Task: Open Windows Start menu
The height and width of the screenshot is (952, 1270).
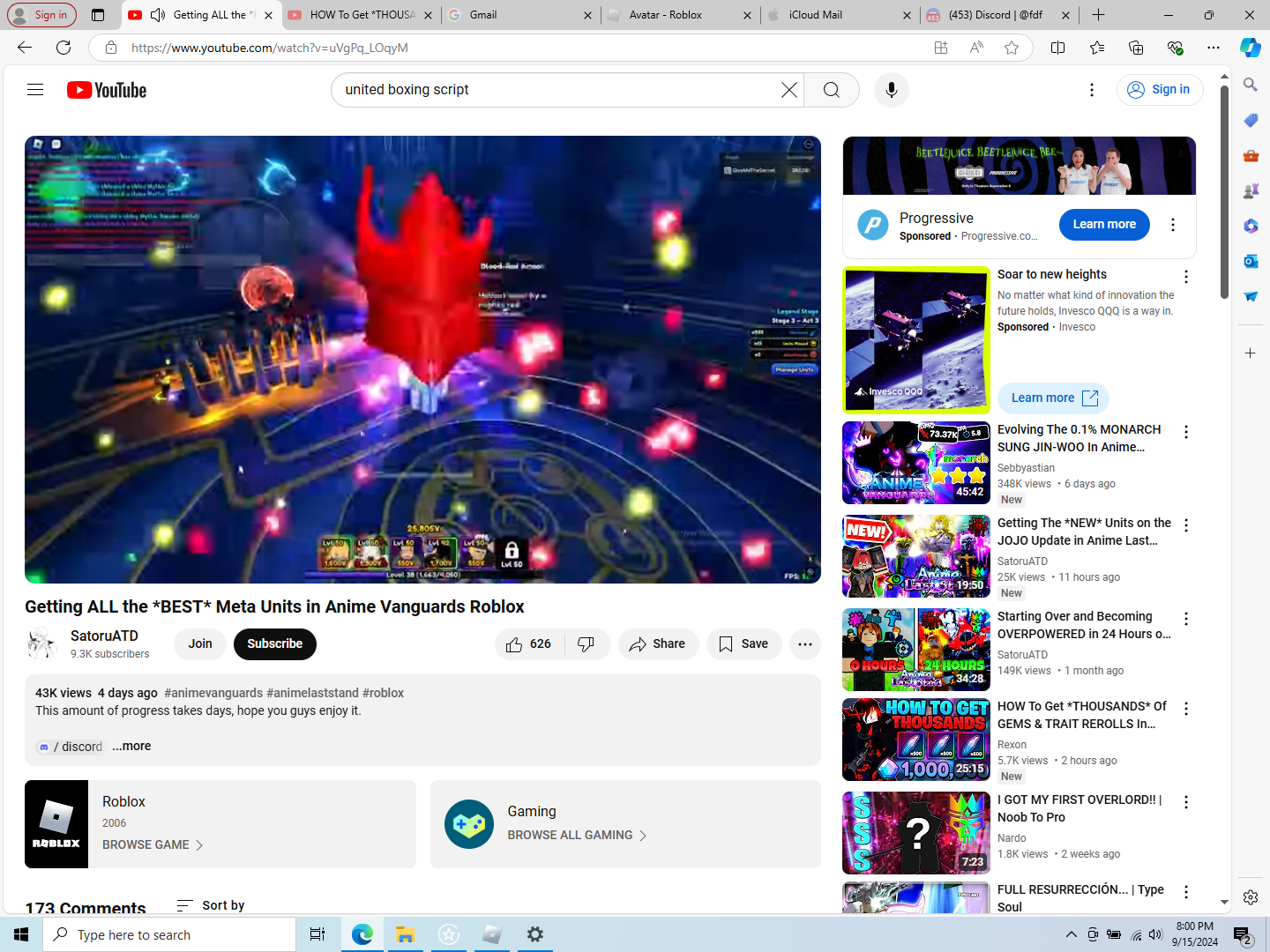Action: click(x=21, y=934)
